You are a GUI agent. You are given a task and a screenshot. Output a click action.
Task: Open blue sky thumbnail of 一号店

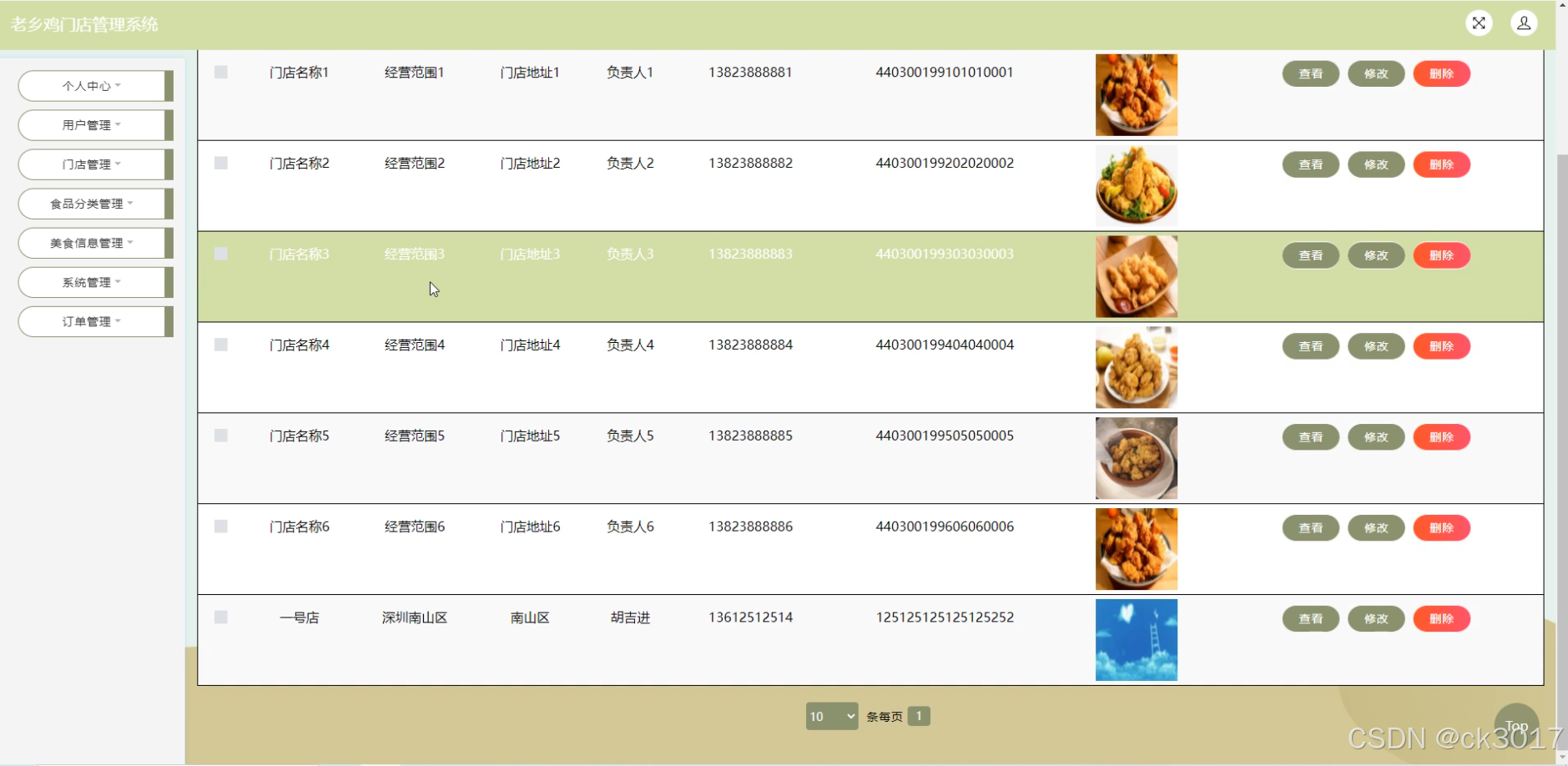[x=1137, y=641]
